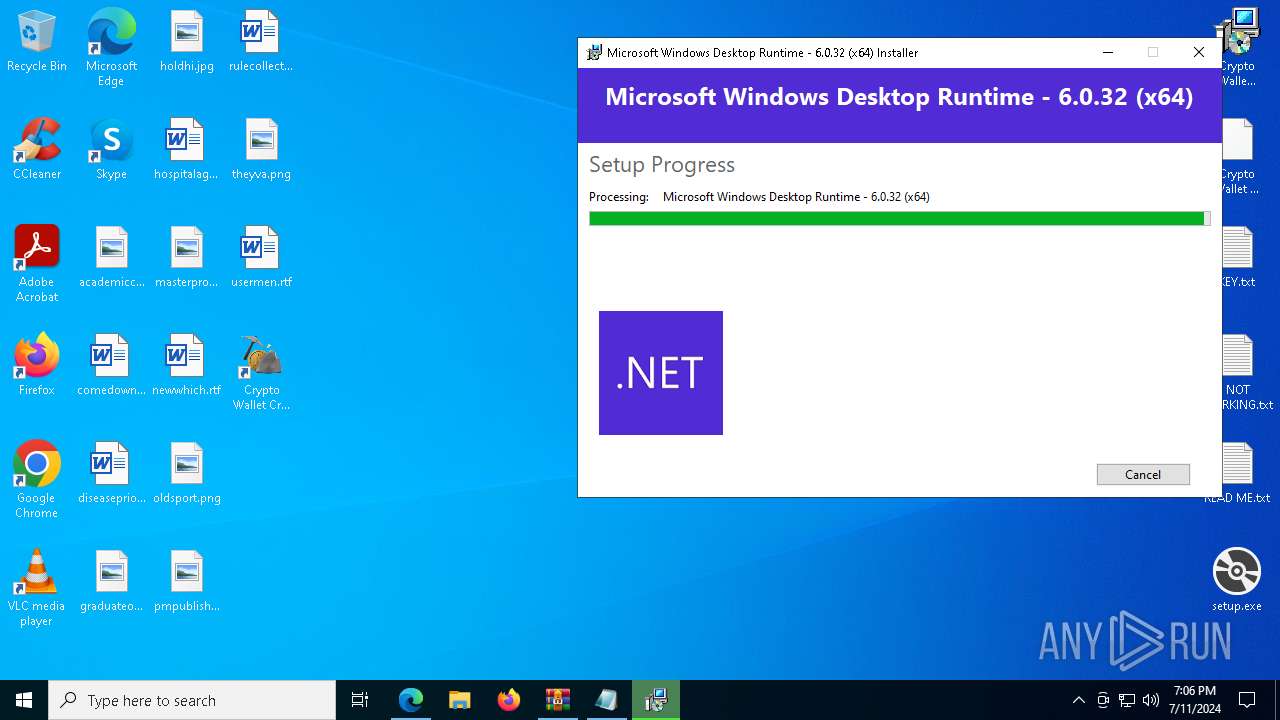
Task: Select the READ ME.txt desktop file
Action: click(1238, 474)
